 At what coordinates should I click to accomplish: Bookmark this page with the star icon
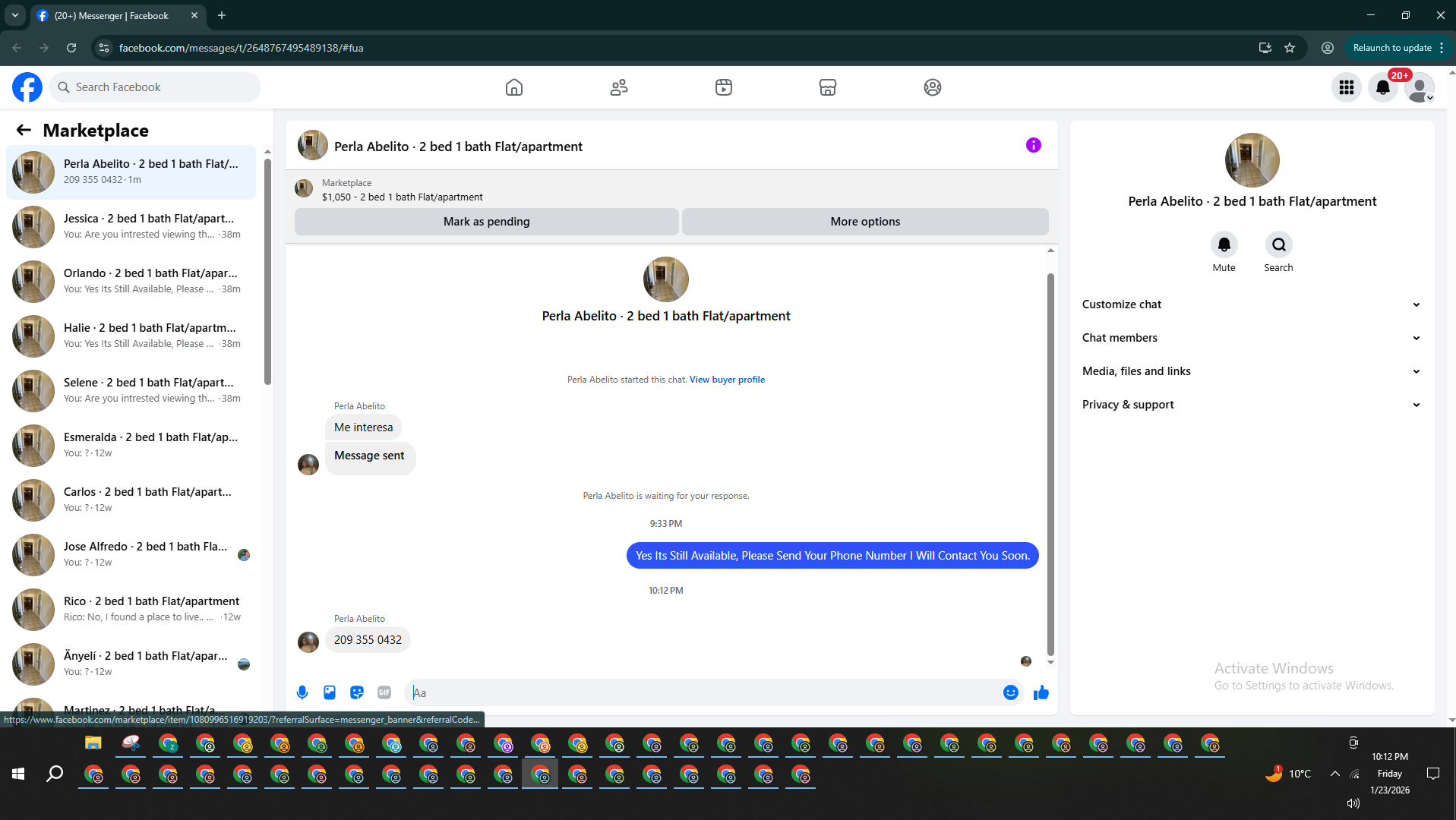[x=1290, y=48]
